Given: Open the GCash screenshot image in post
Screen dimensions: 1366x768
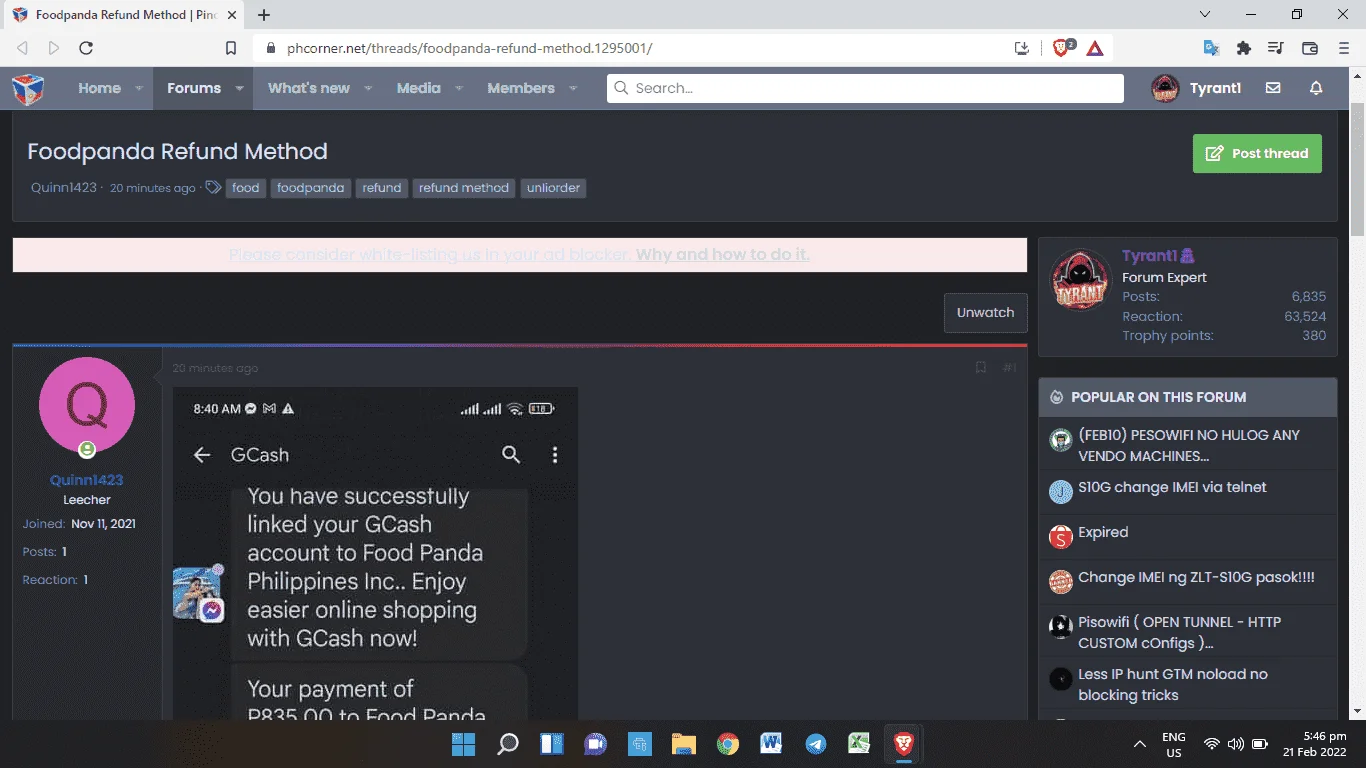Looking at the screenshot, I should point(376,553).
